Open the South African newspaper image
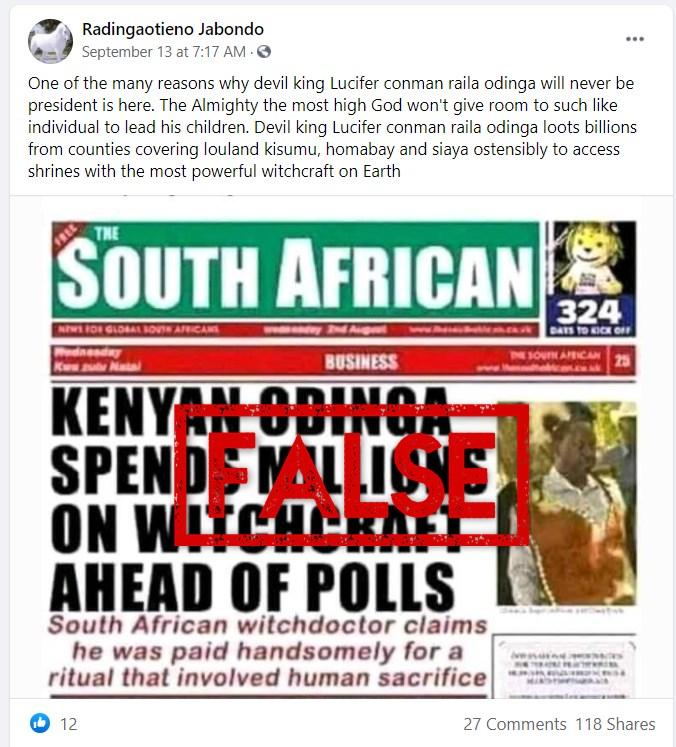 (x=342, y=447)
